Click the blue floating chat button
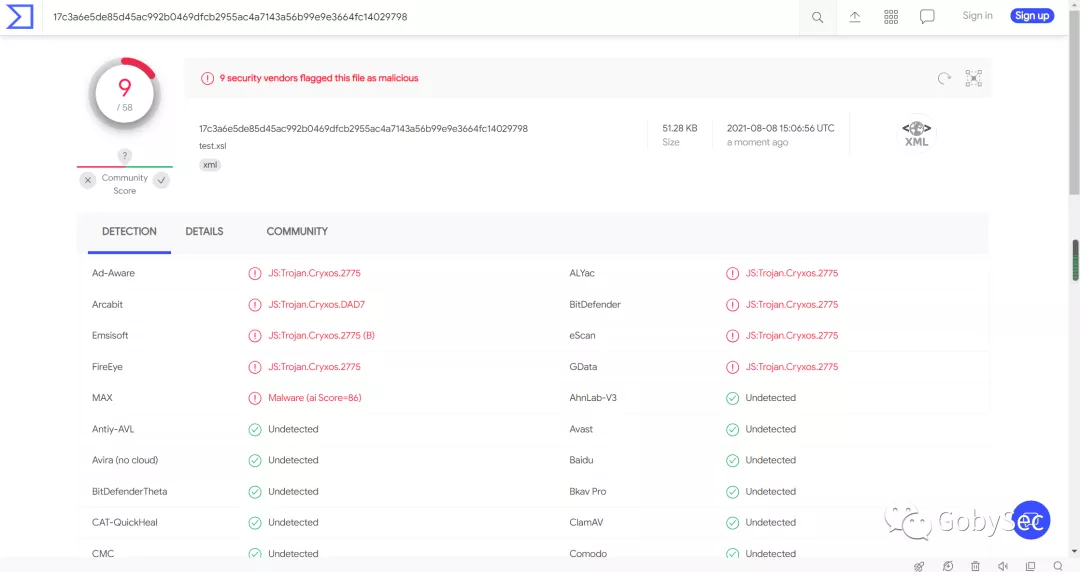The image size is (1080, 572). click(x=1031, y=520)
